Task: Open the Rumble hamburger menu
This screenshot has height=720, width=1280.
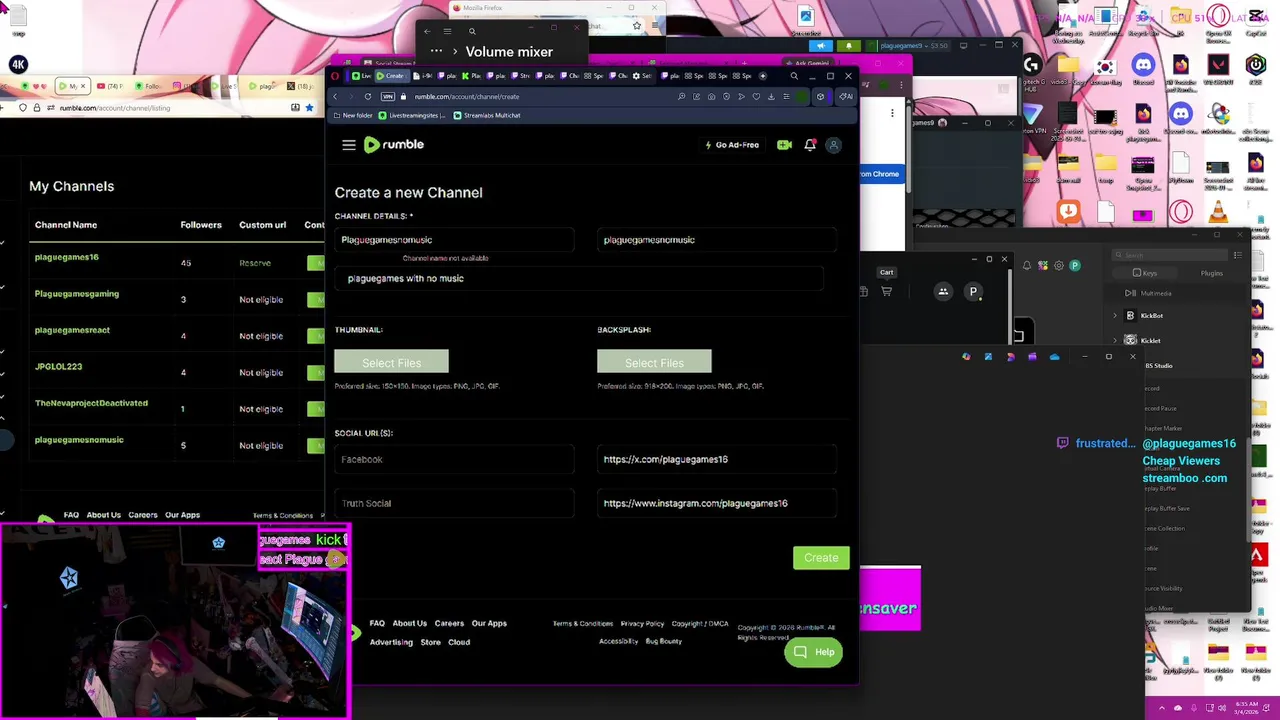Action: 349,145
